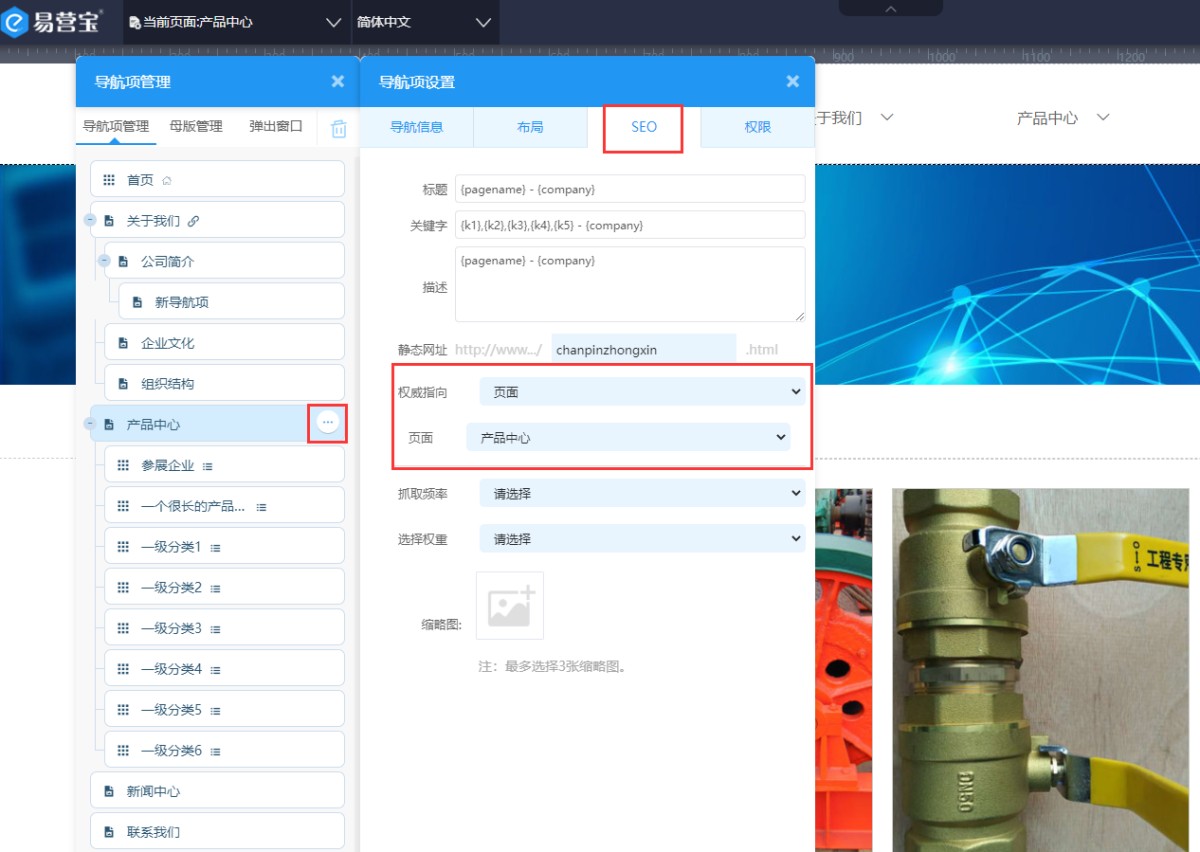Viewport: 1200px width, 852px height.
Task: Close the 导航项管理 panel
Action: pos(338,82)
